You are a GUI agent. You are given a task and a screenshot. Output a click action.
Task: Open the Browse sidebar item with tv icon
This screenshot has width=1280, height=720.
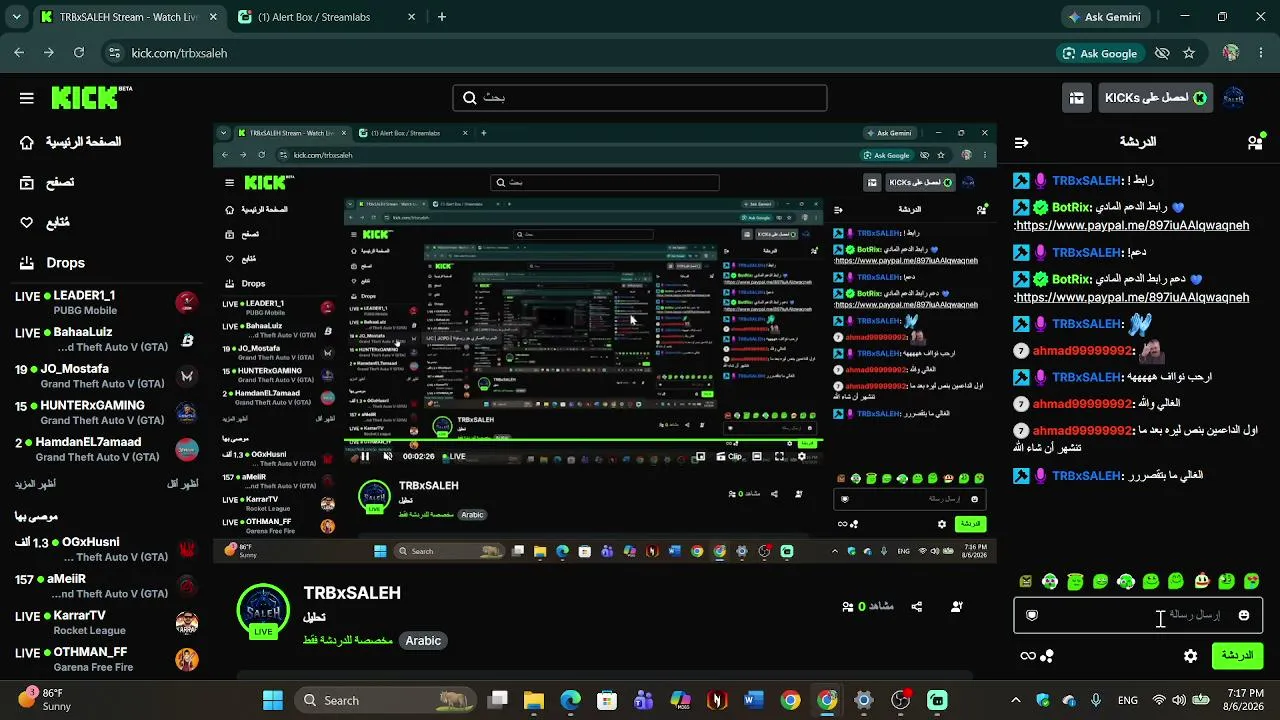(x=47, y=182)
